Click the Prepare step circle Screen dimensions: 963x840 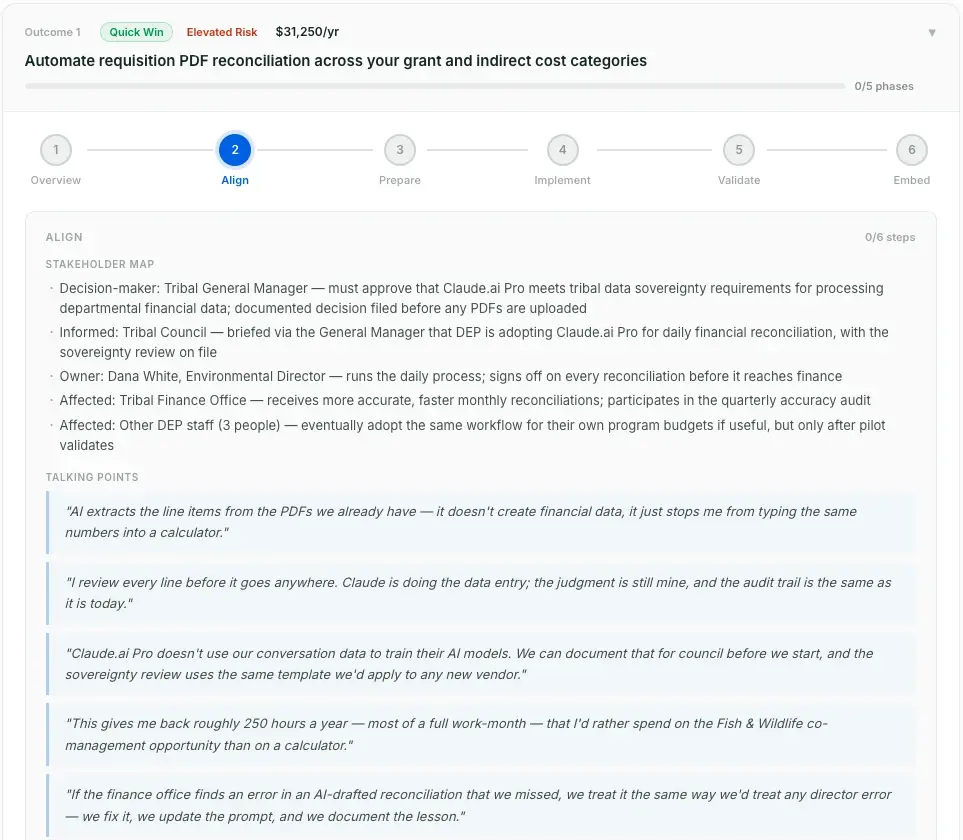tap(399, 149)
